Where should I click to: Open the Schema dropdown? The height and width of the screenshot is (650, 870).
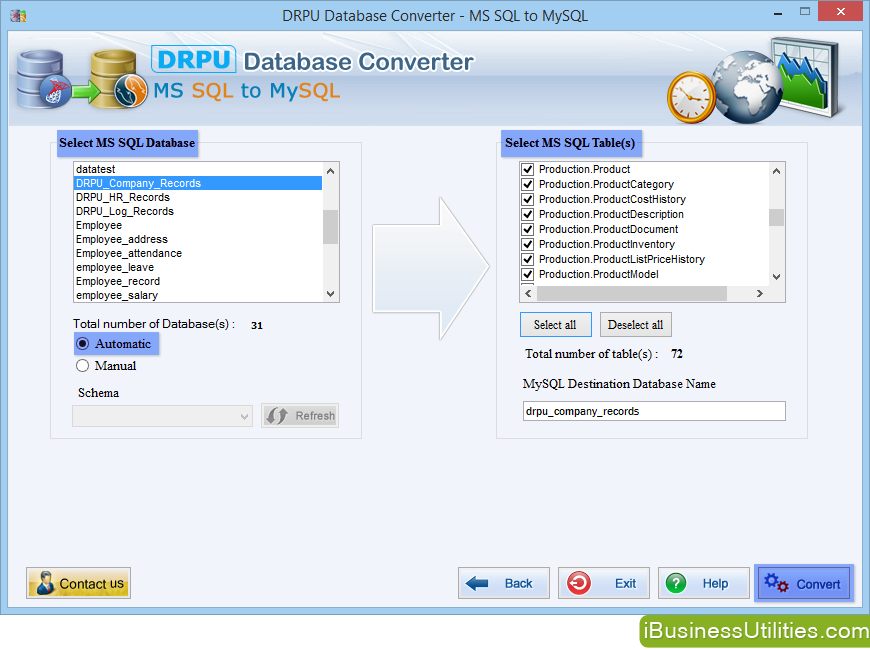click(162, 416)
